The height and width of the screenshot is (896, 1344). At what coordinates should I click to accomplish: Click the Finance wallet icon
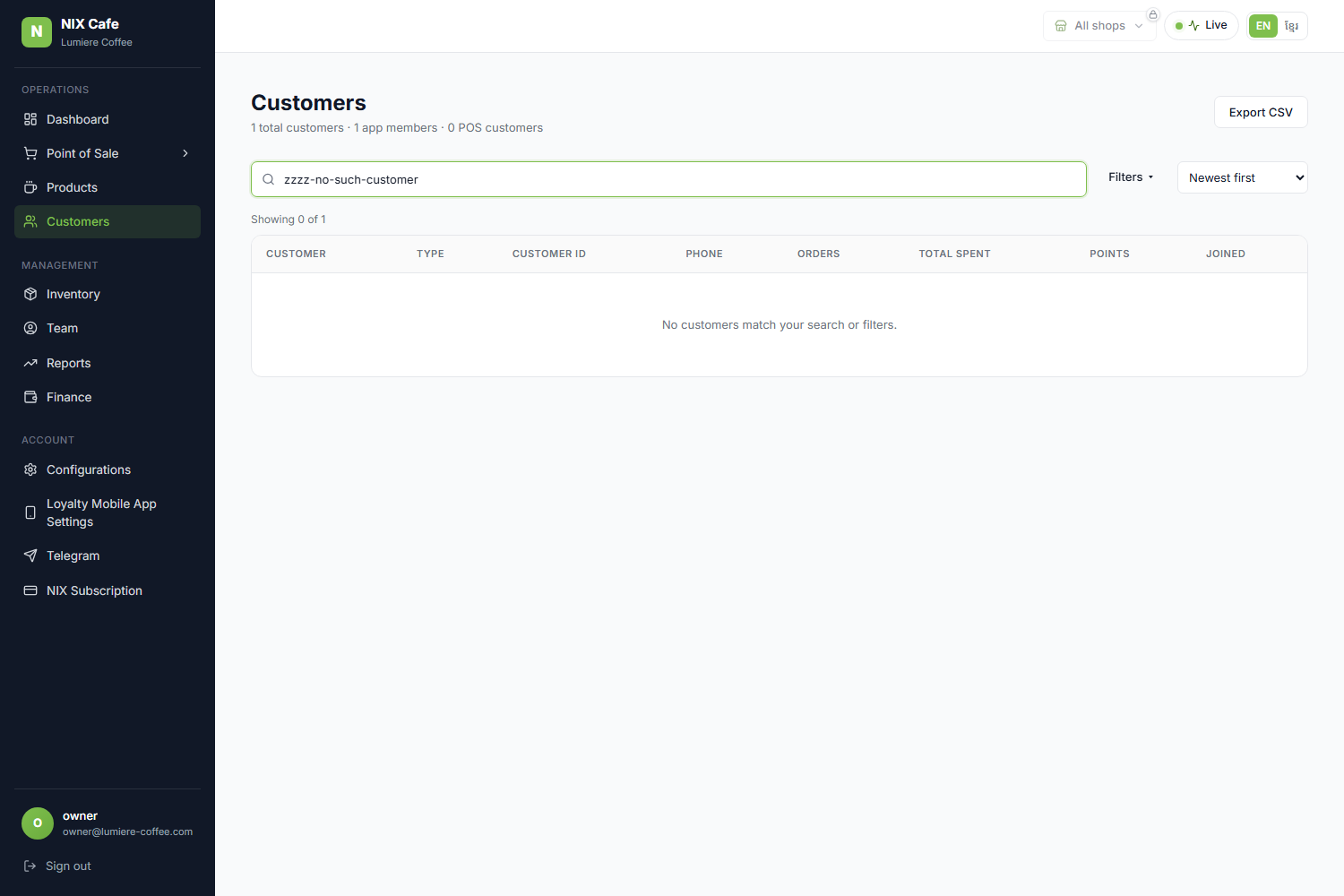point(30,397)
